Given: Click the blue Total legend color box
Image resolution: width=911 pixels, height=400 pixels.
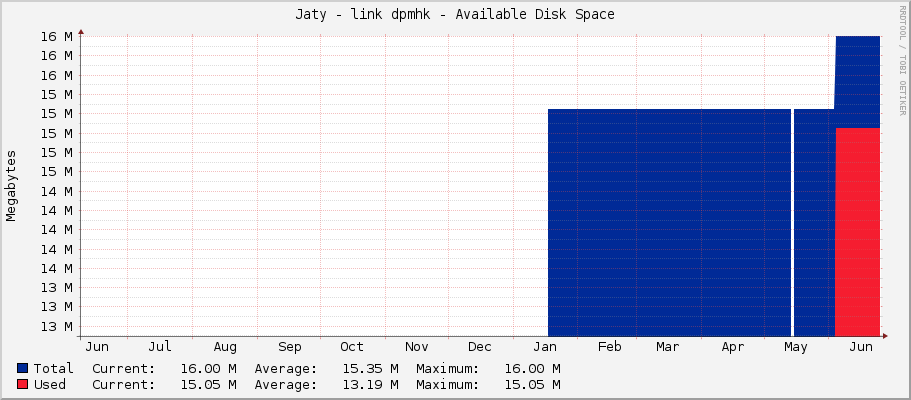Looking at the screenshot, I should coord(23,368).
